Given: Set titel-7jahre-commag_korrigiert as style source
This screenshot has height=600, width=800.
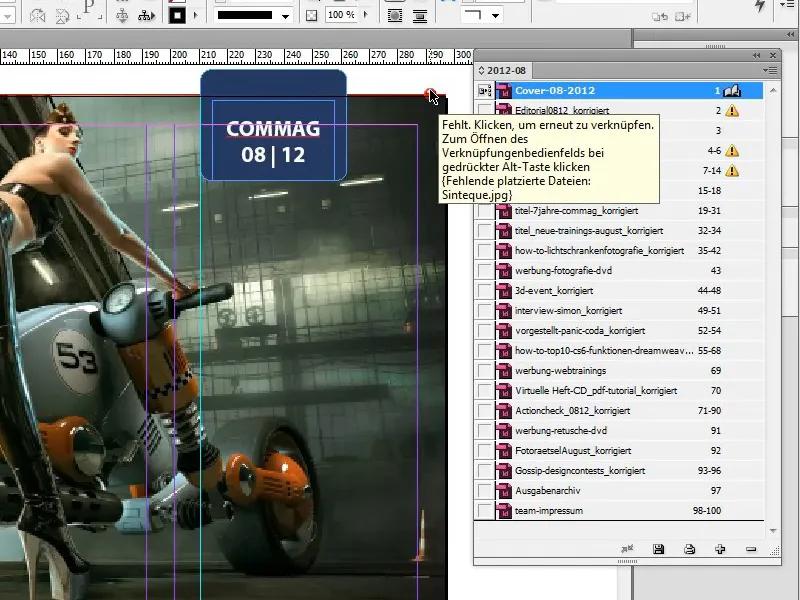Looking at the screenshot, I should click(484, 211).
